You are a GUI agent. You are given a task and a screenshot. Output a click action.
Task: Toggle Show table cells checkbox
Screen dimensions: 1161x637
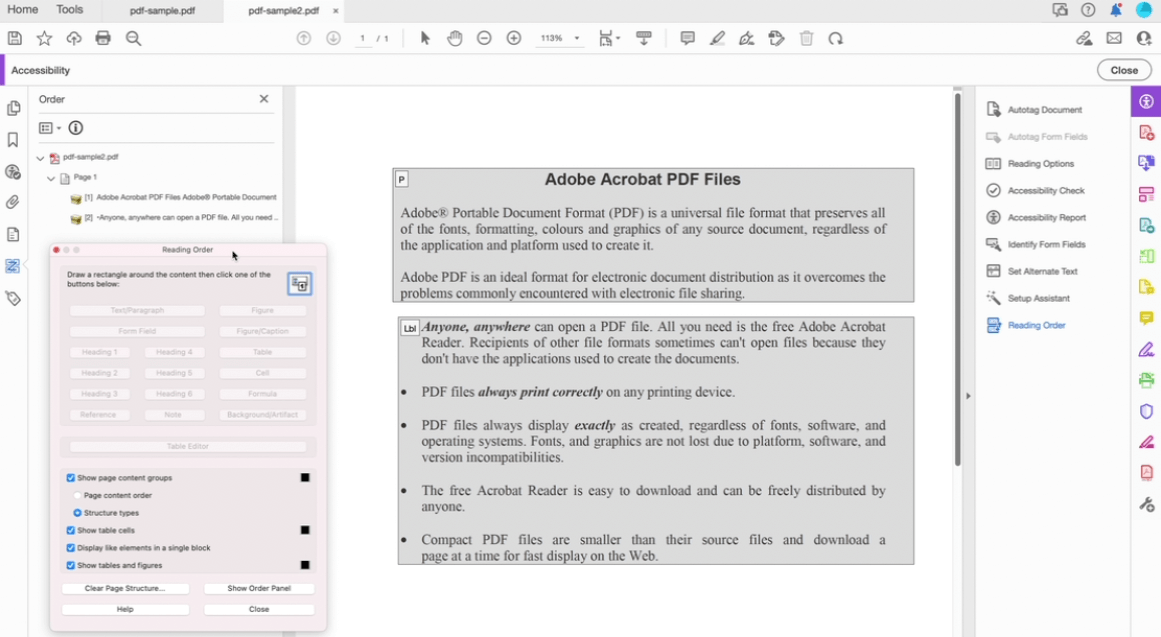71,530
